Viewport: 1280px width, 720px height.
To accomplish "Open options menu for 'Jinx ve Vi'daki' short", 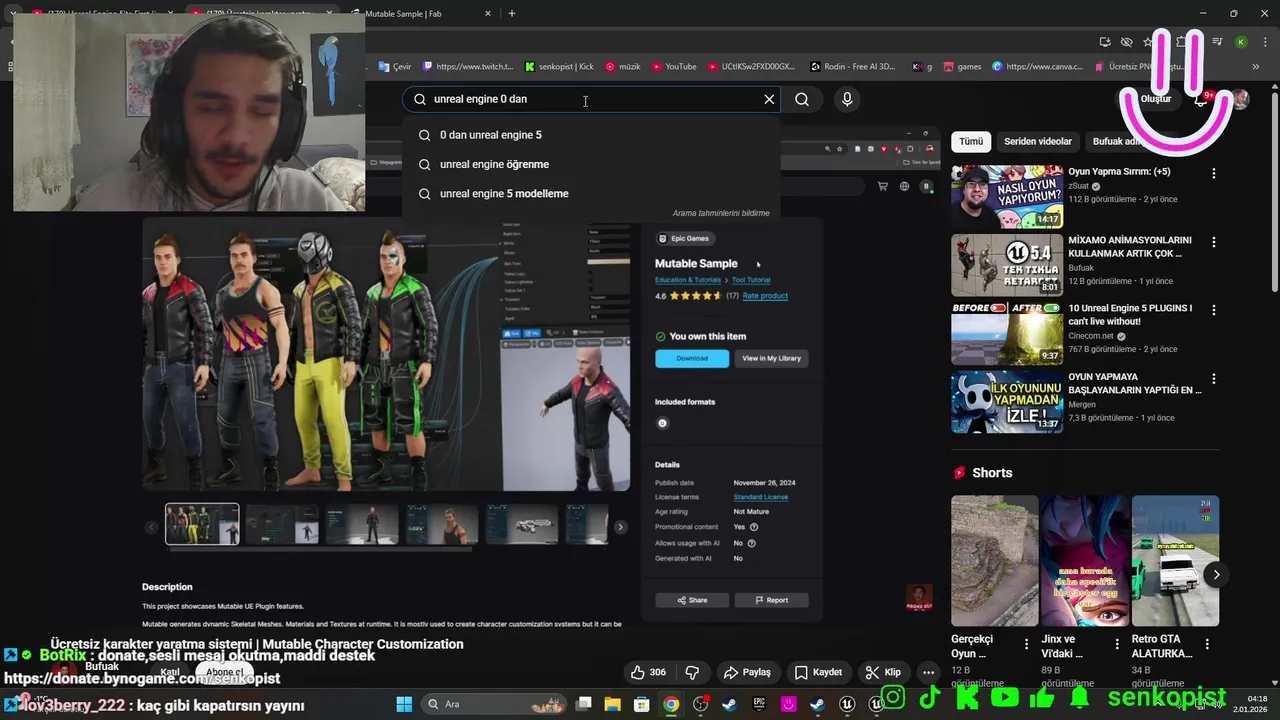I will click(1117, 645).
